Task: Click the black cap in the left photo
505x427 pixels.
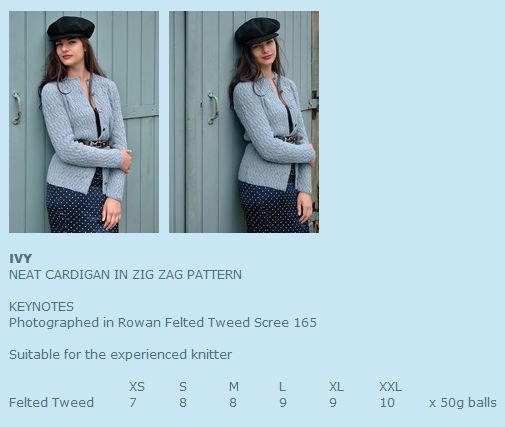Action: (x=71, y=28)
